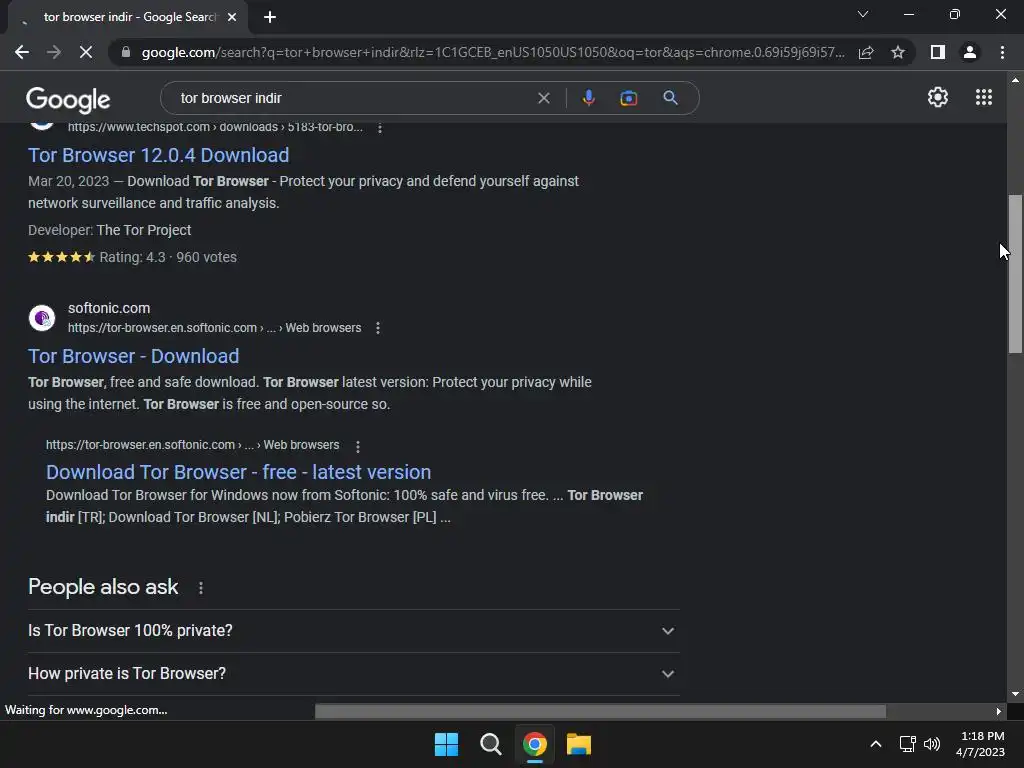Click 'Rating: 4.3 · 960 votes' text
The width and height of the screenshot is (1024, 768).
point(168,257)
